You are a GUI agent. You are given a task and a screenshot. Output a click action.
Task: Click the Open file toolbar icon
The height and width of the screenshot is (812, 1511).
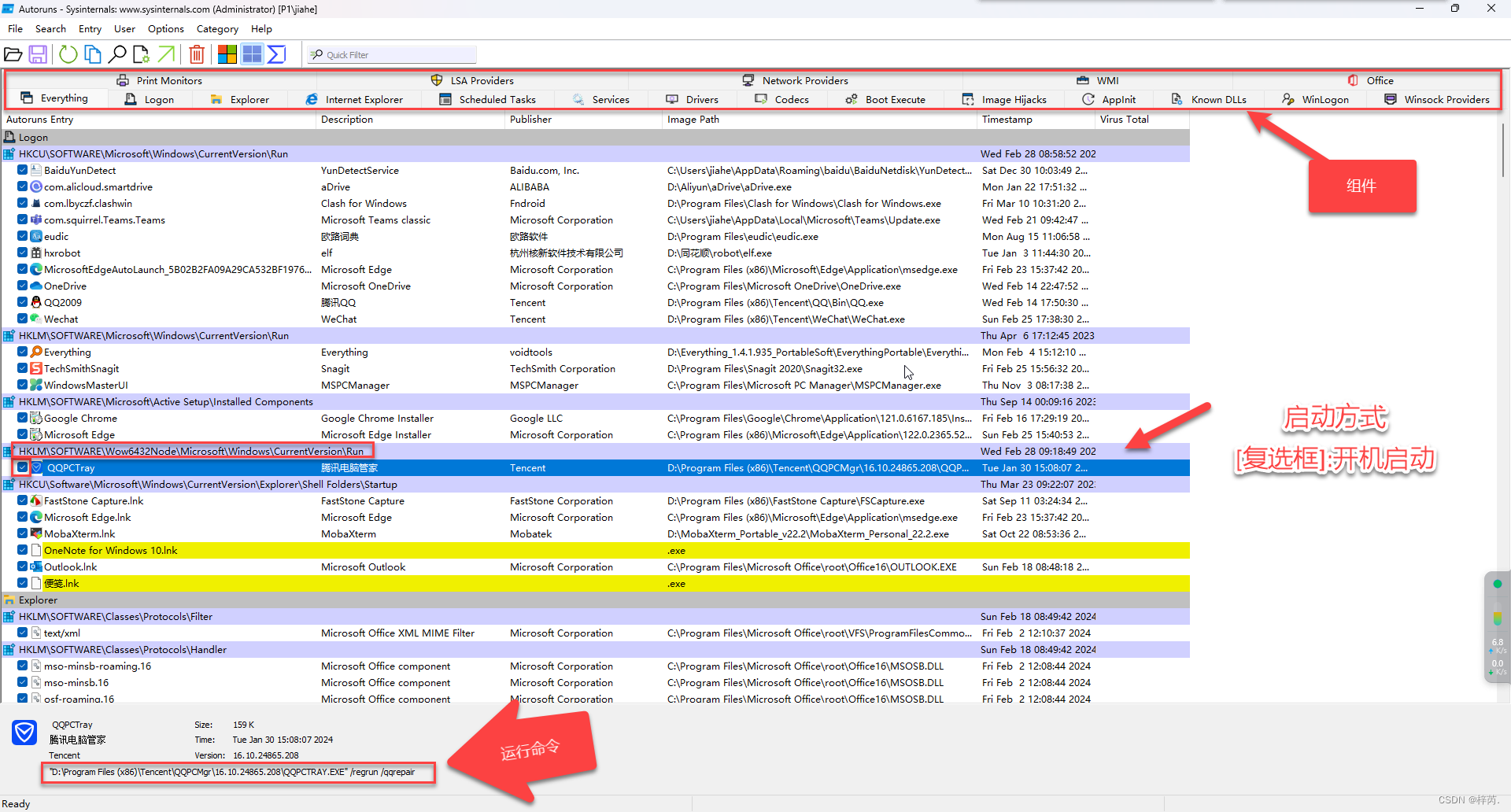point(13,54)
